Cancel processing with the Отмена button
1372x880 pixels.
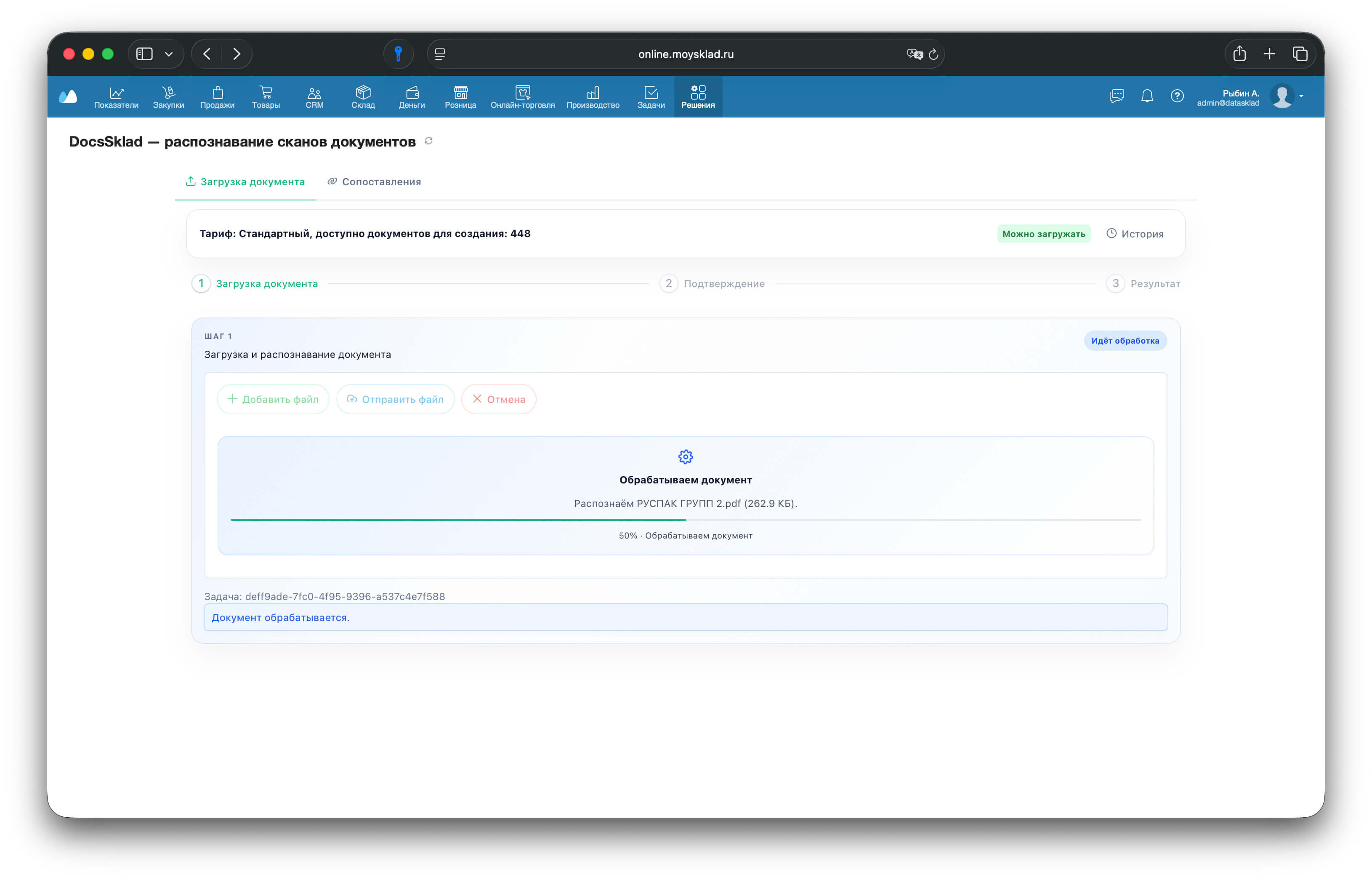tap(499, 399)
